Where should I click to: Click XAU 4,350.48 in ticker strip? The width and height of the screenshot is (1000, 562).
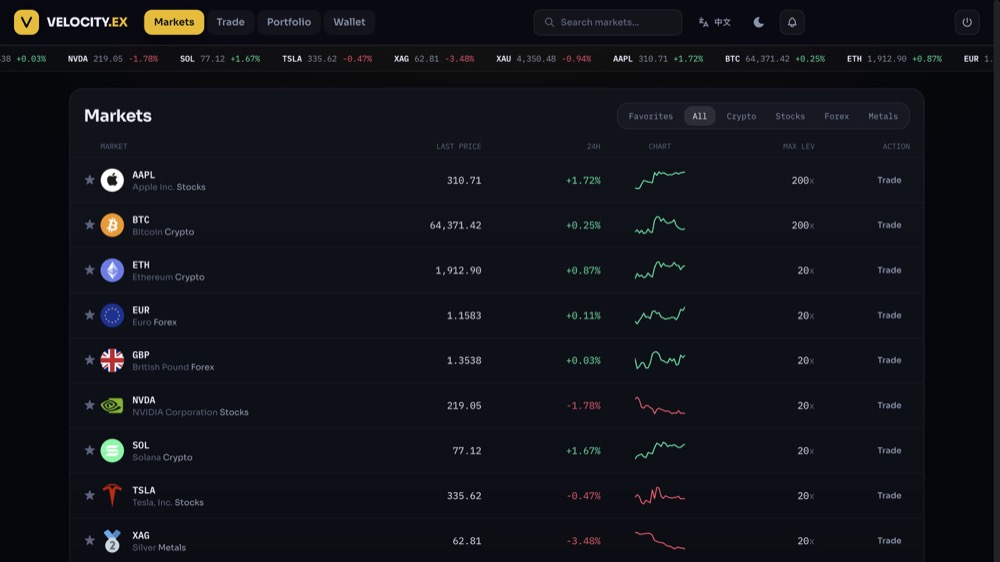coord(543,59)
